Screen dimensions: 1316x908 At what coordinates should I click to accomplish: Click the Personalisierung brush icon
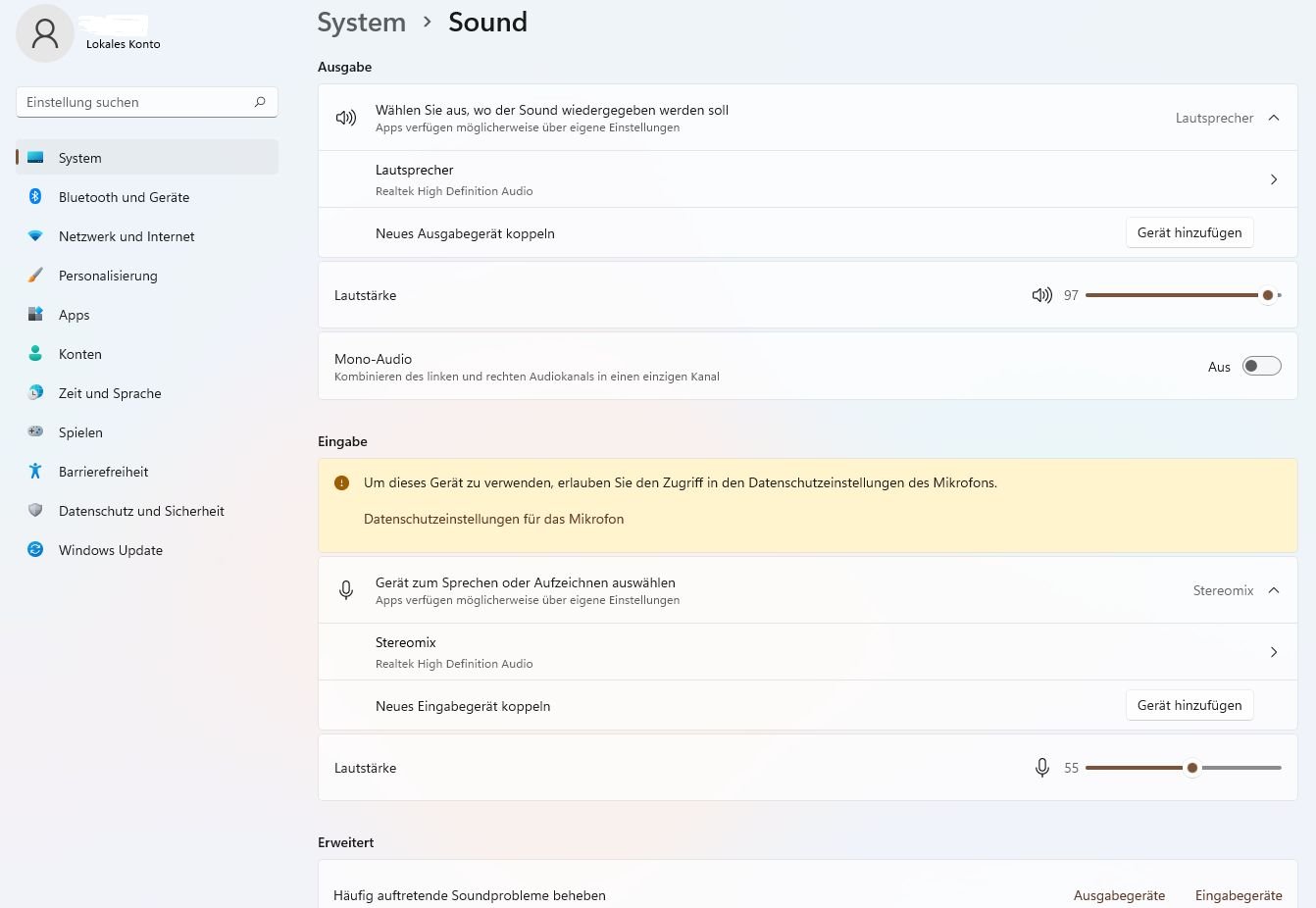click(35, 276)
